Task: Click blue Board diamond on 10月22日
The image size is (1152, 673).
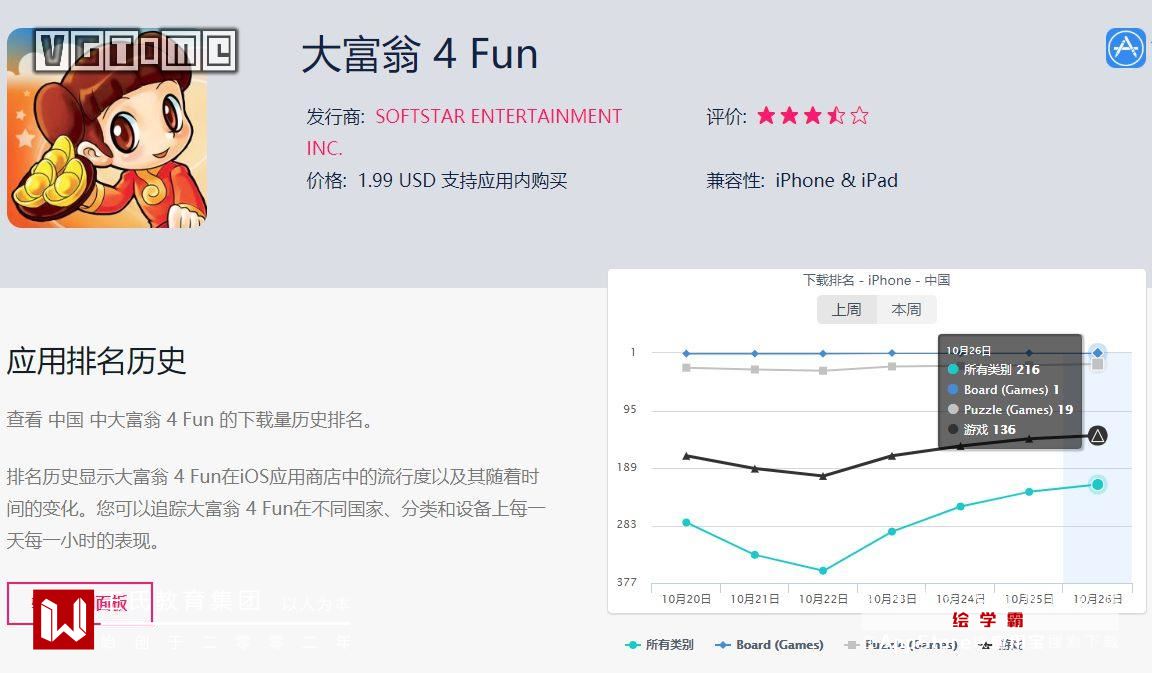Action: 823,353
